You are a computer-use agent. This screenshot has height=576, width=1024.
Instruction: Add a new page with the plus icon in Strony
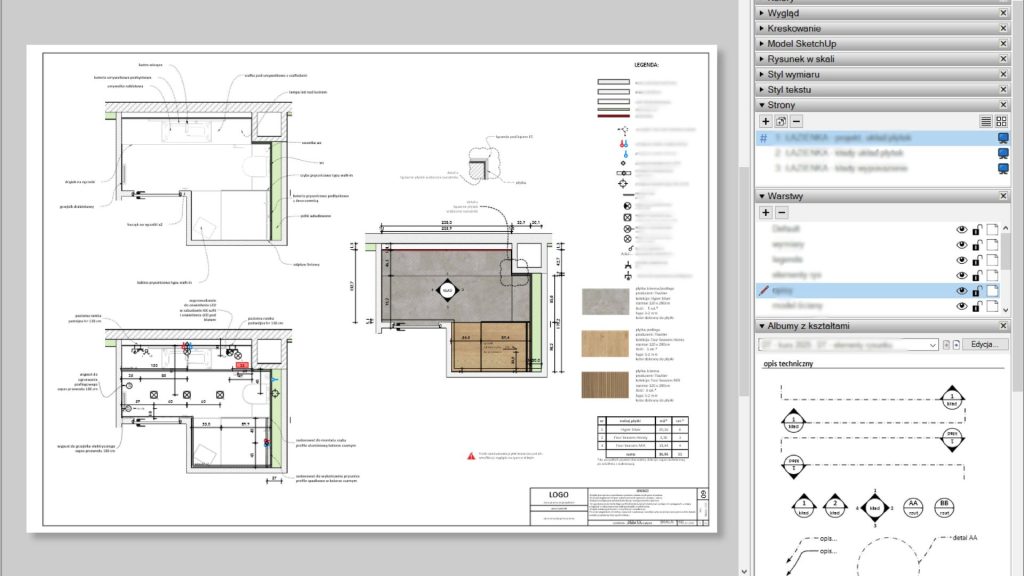click(765, 121)
